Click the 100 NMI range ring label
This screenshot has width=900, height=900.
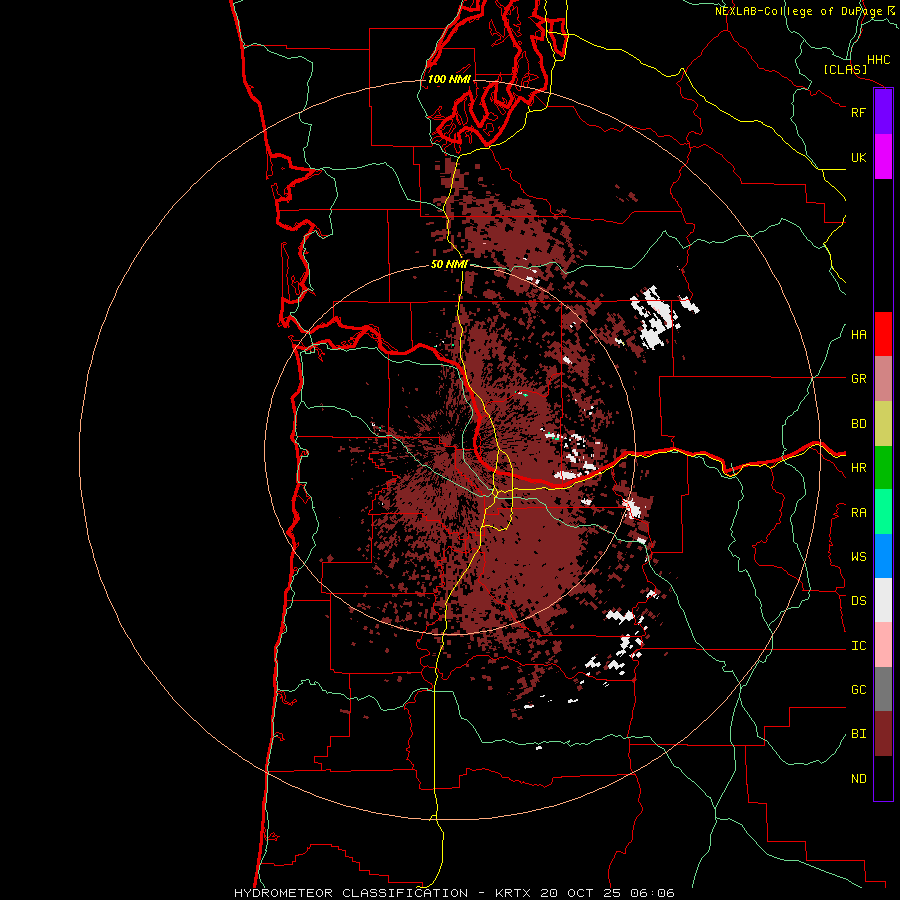pyautogui.click(x=449, y=79)
